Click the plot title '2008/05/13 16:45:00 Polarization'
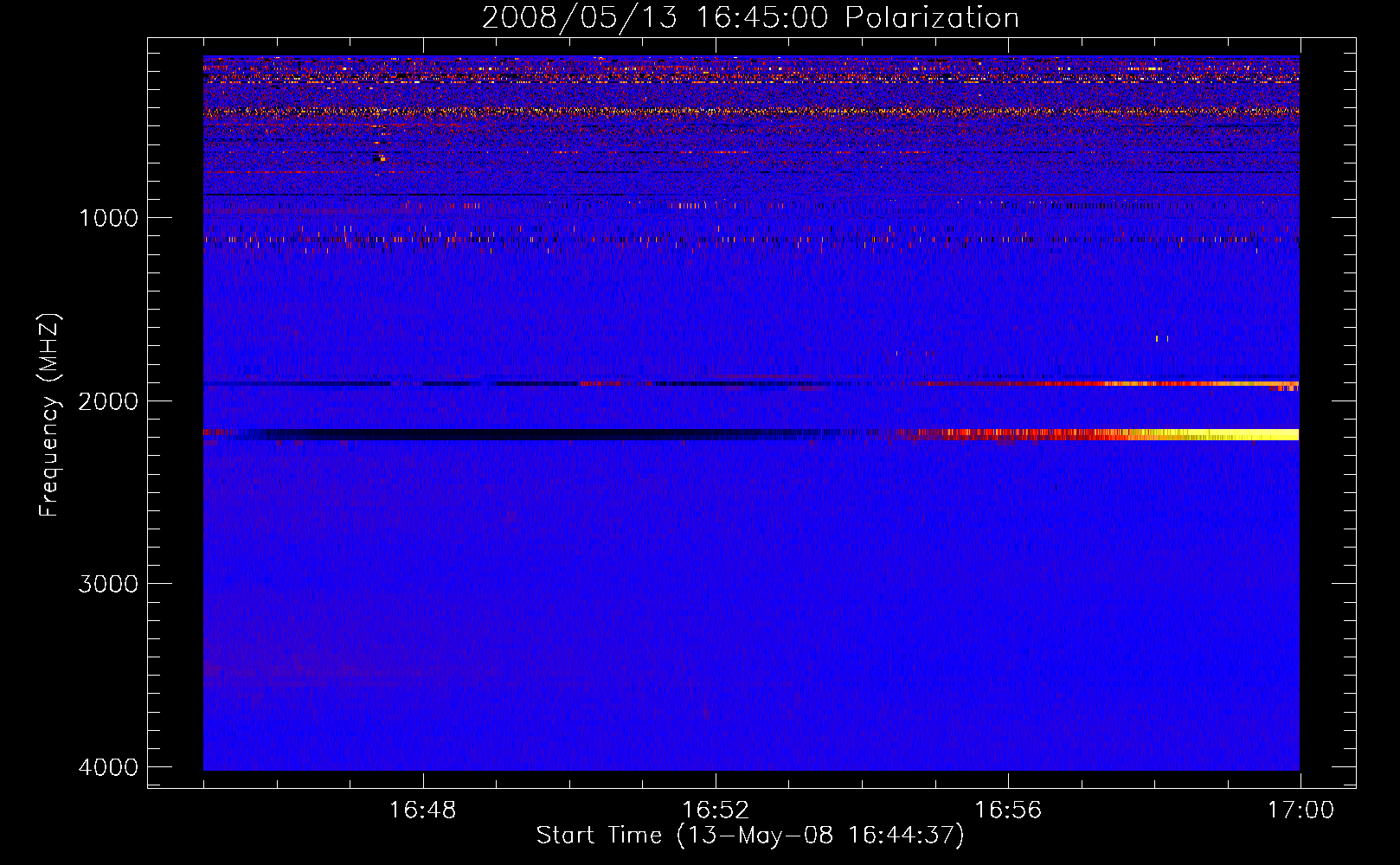This screenshot has height=865, width=1400. tap(750, 18)
